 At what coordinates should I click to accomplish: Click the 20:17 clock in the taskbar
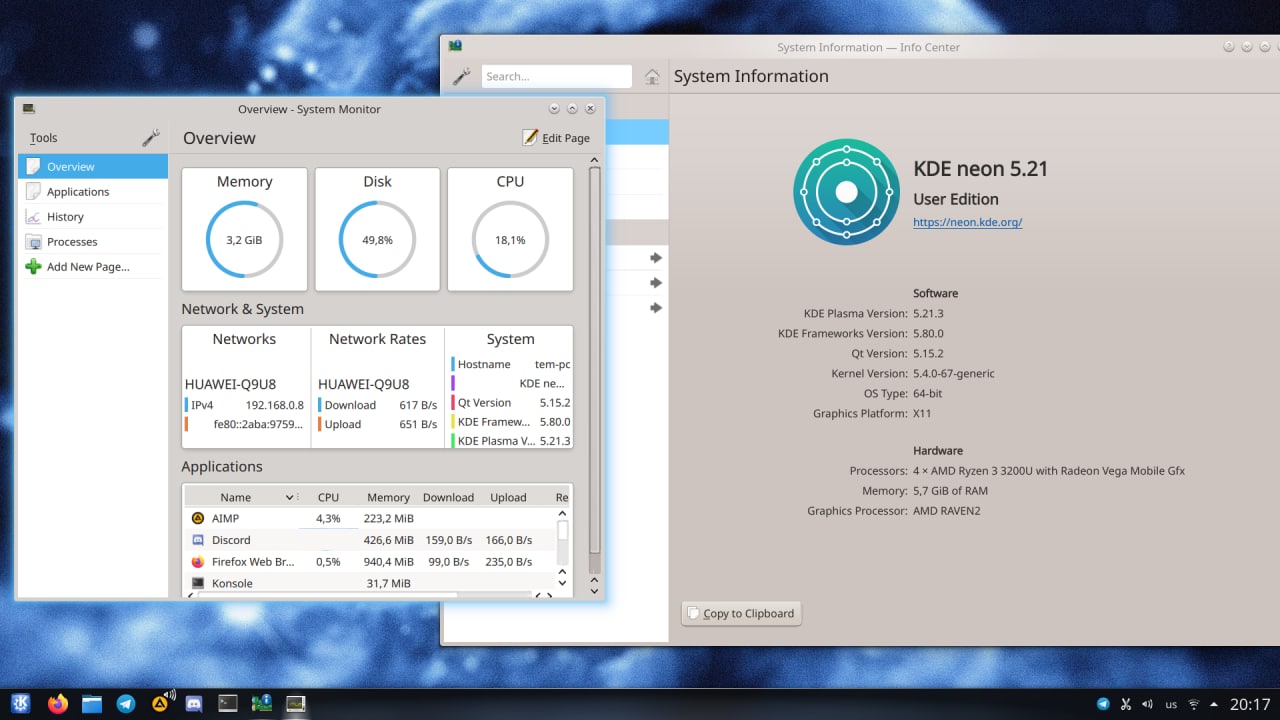1250,704
